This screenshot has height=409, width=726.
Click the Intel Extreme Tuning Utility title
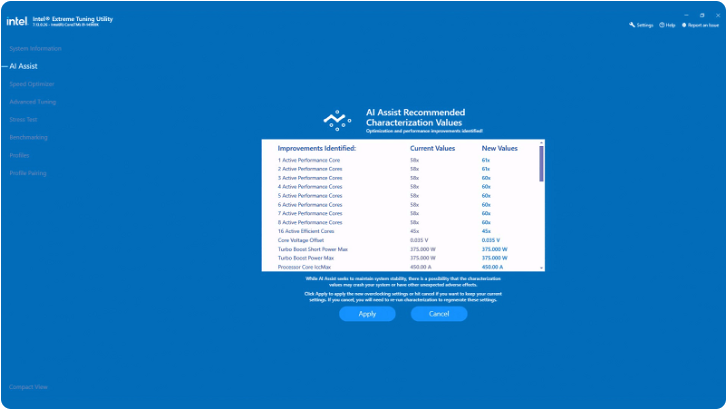pyautogui.click(x=73, y=19)
